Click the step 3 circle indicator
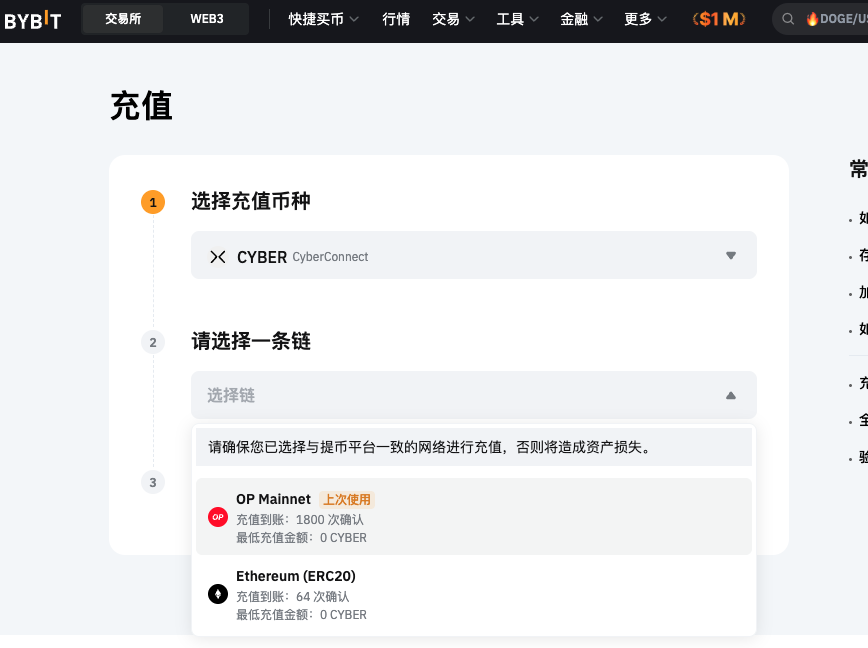The width and height of the screenshot is (868, 648). tap(153, 482)
